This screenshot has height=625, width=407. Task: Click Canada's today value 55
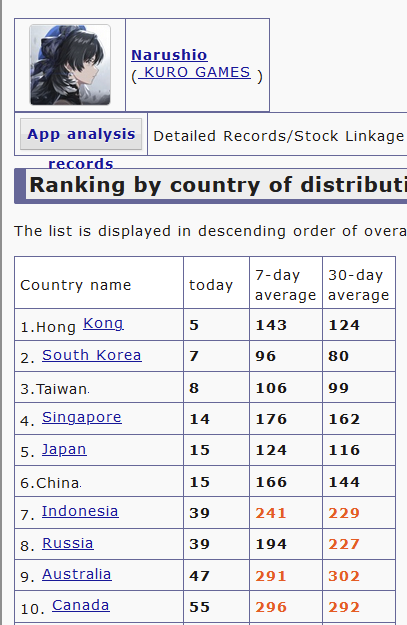[x=199, y=607]
